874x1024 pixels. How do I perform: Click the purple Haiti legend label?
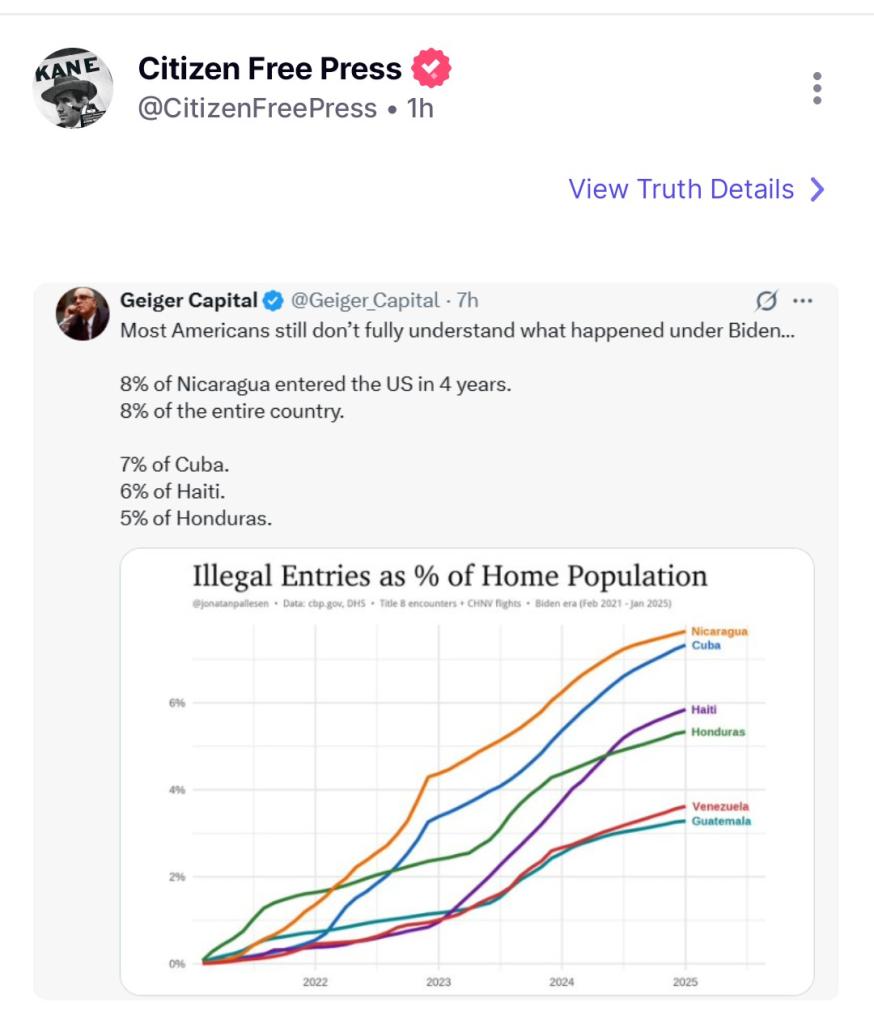pos(704,709)
